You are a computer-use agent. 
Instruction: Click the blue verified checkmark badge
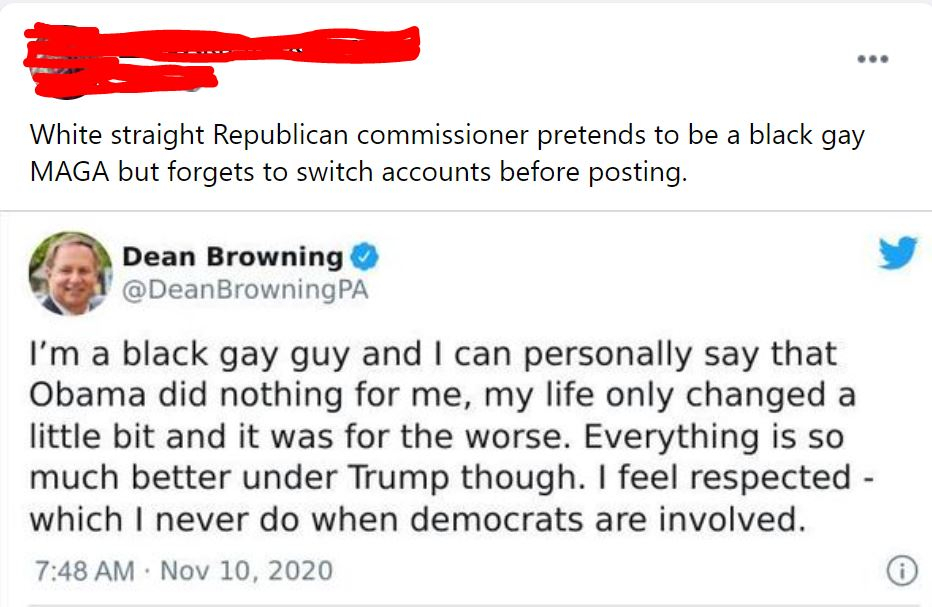pos(364,258)
